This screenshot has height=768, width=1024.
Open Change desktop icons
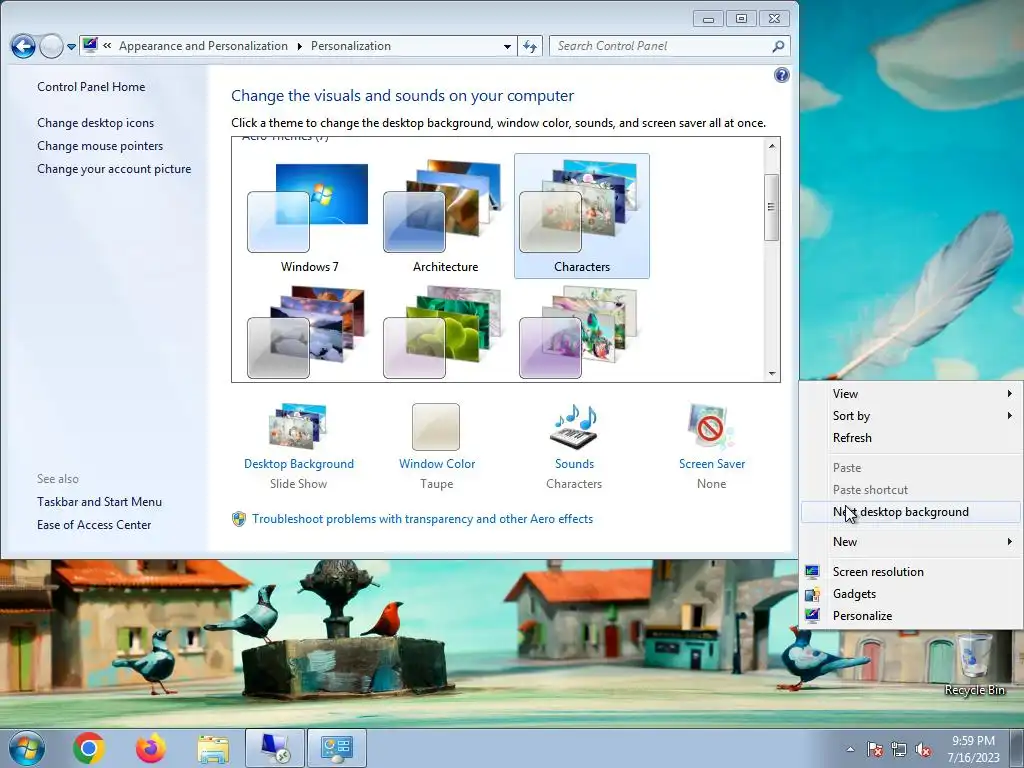[x=95, y=123]
